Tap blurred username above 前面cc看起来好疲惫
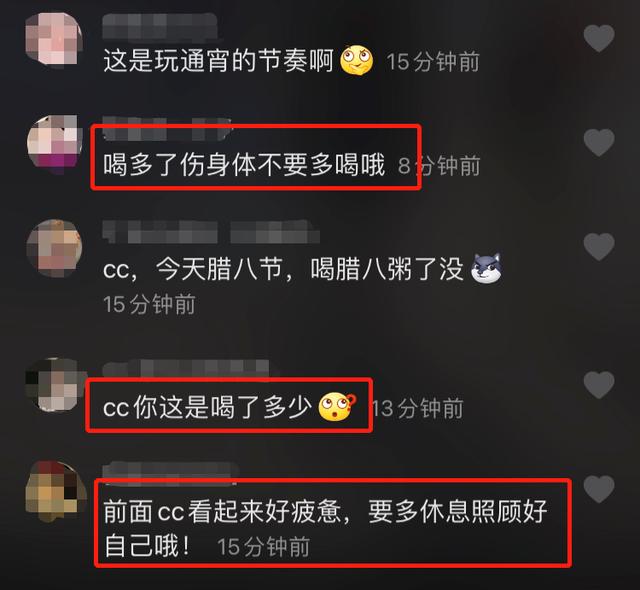This screenshot has width=640, height=590. pyautogui.click(x=171, y=472)
